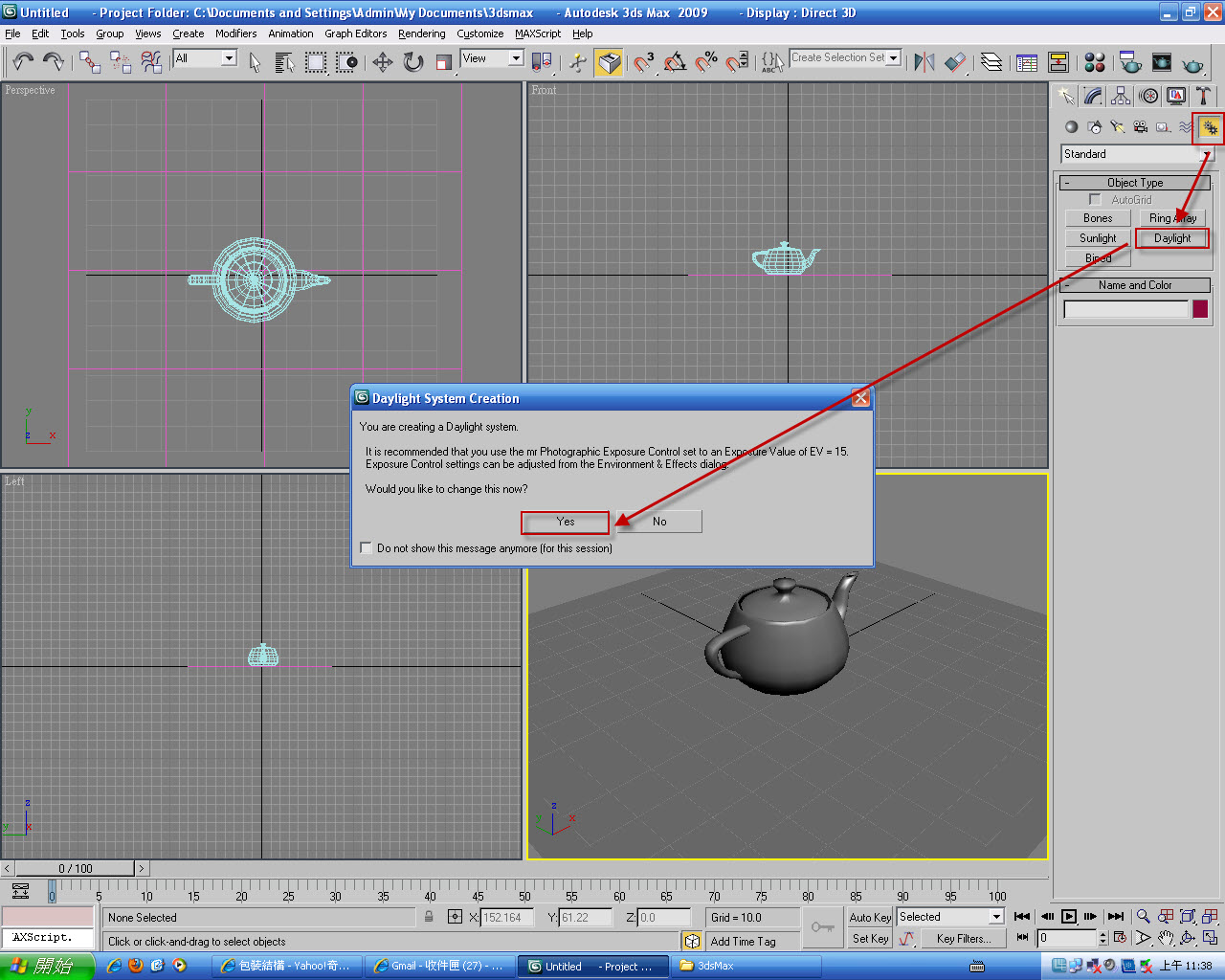Viewport: 1225px width, 980px height.
Task: Click the Bones object type button
Action: point(1098,218)
